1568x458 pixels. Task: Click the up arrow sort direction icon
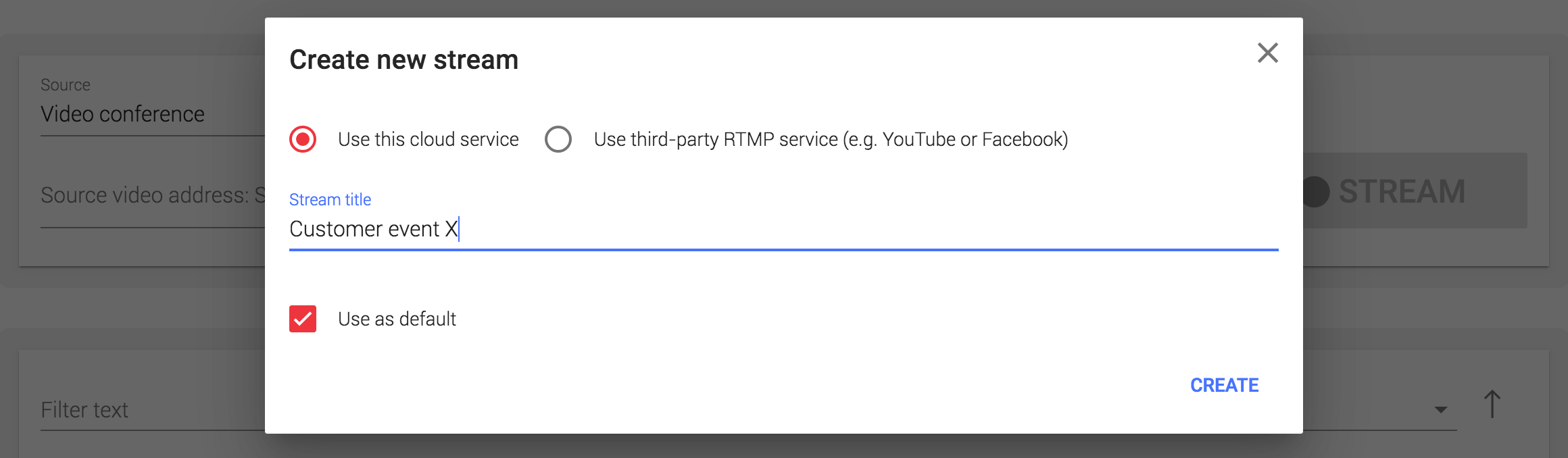[x=1492, y=404]
